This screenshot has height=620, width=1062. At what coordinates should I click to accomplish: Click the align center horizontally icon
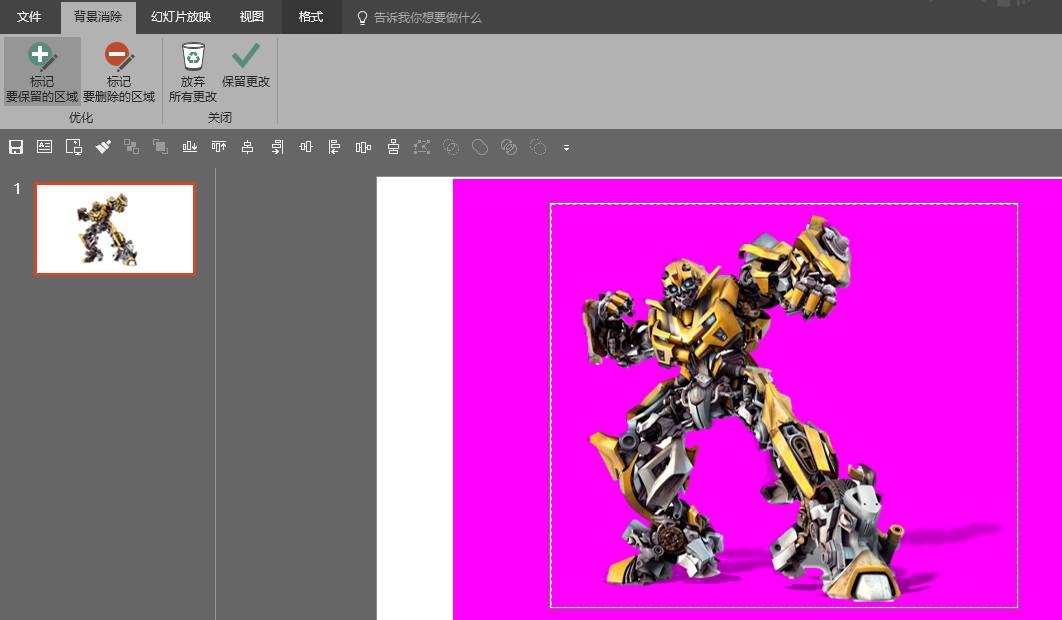[x=248, y=147]
